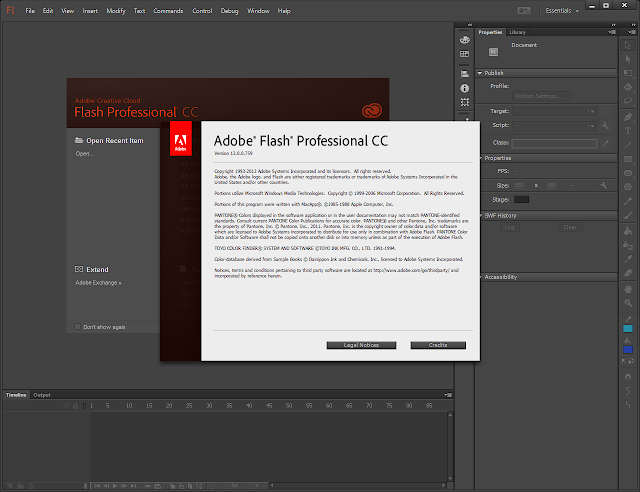
Task: Select the Text tool in tools panel
Action: pyautogui.click(x=628, y=131)
